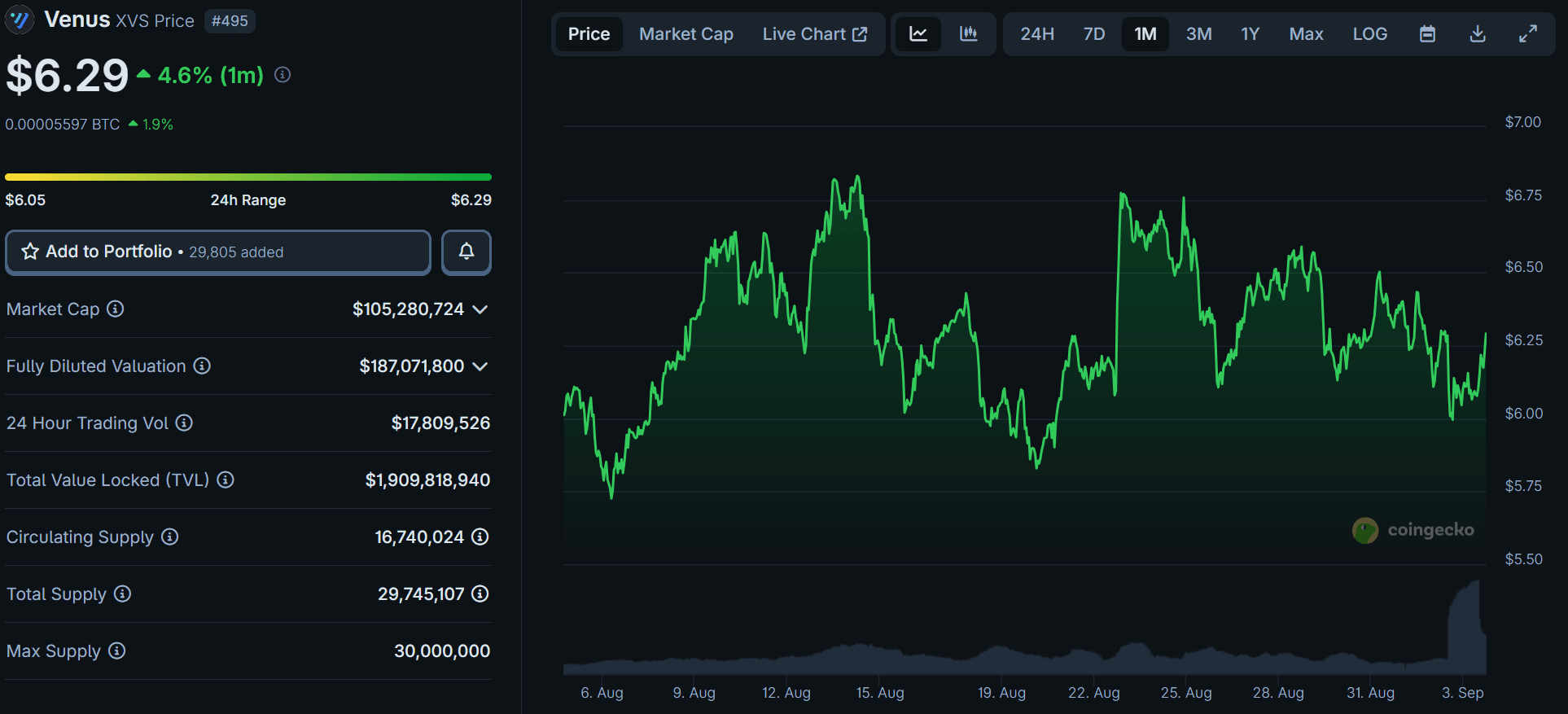The width and height of the screenshot is (1568, 714).
Task: Open the 24 Hour Trading Vol info icon
Action: [184, 423]
